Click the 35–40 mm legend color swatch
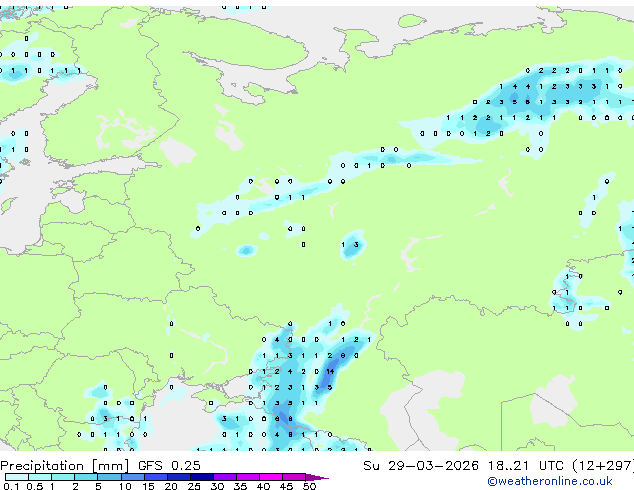 (x=248, y=477)
